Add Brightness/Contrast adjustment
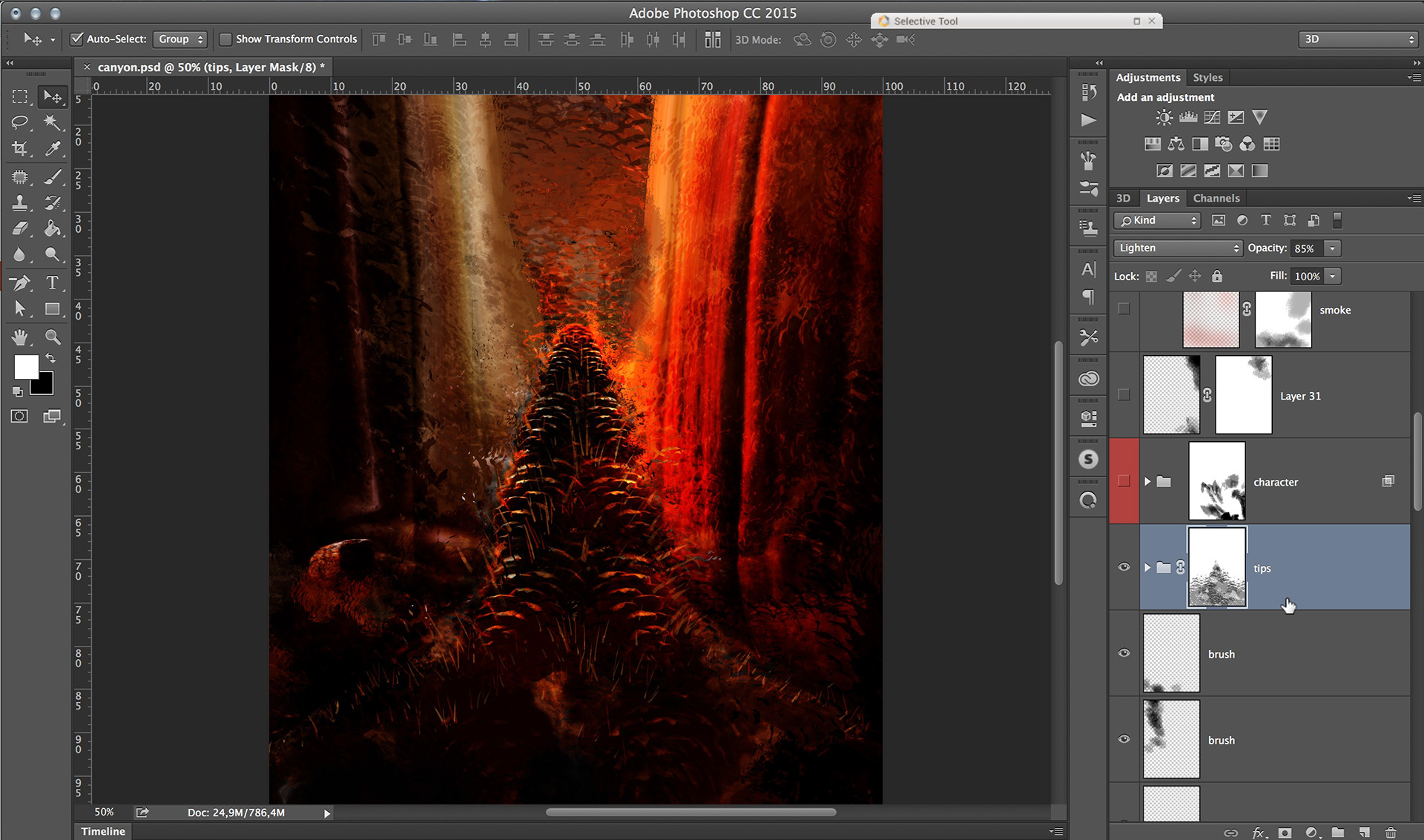 (x=1164, y=117)
